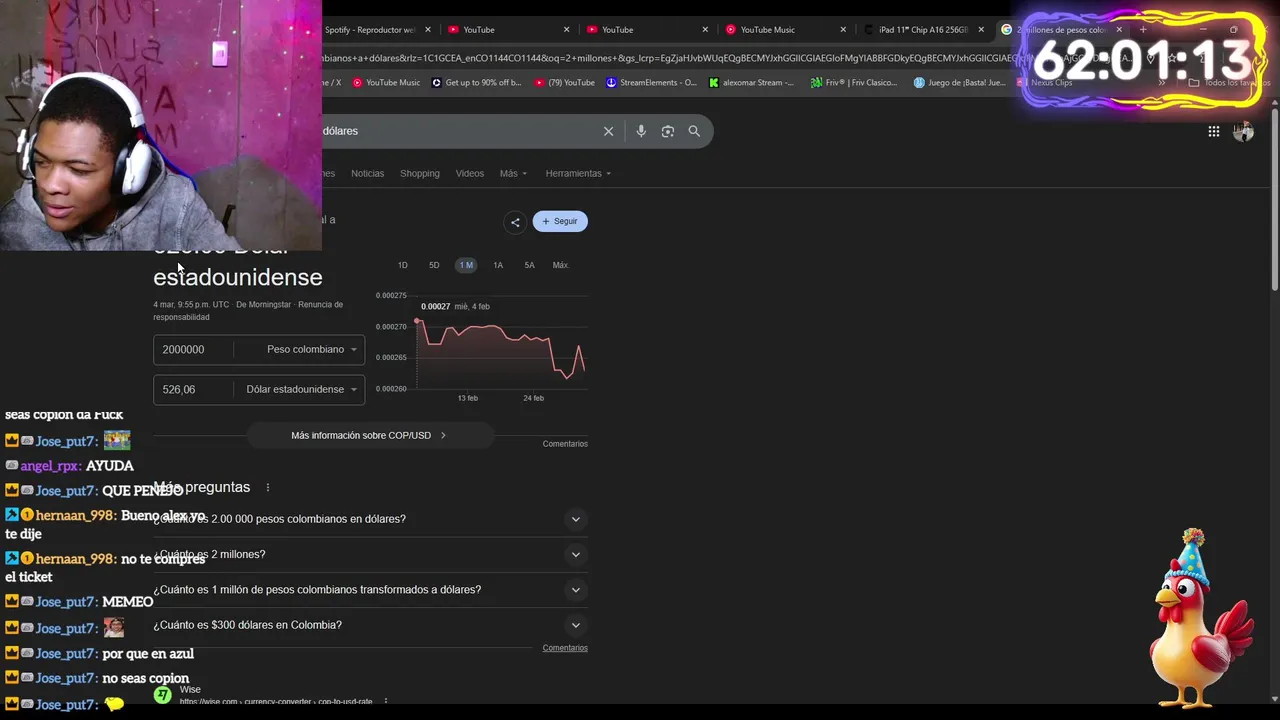Click the Wise result favicon
Screen dimensions: 1280x720
(x=162, y=695)
